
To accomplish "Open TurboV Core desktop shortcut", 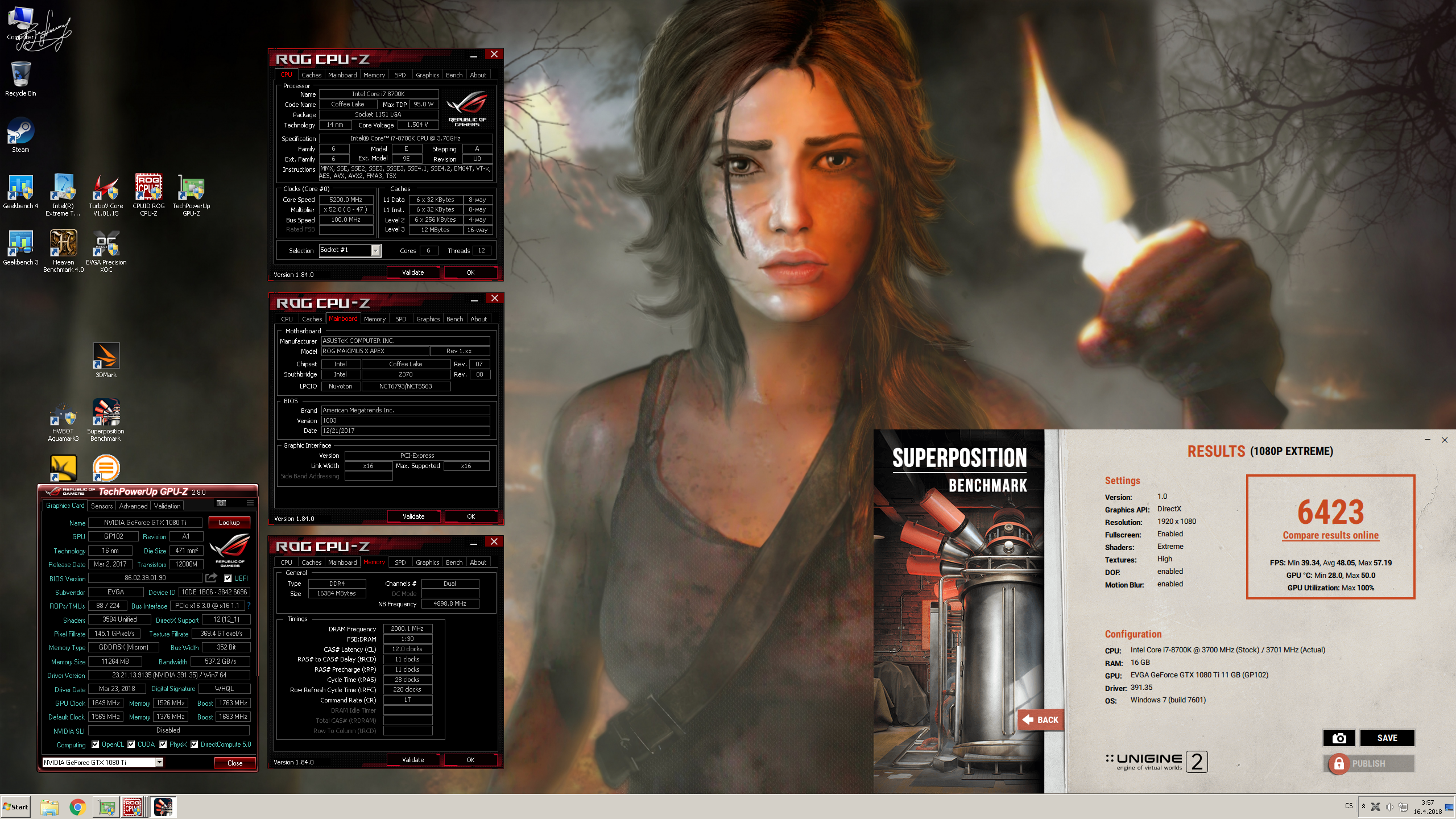I will coord(106,195).
